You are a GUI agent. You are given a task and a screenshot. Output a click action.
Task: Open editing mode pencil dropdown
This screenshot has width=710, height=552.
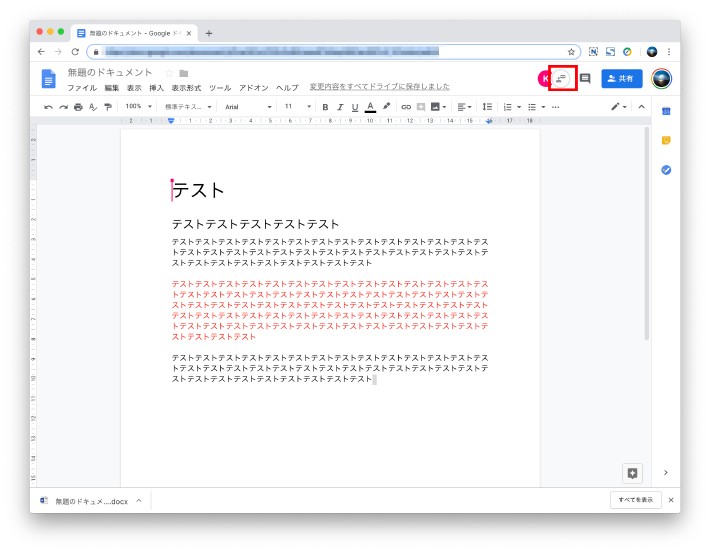(x=619, y=107)
